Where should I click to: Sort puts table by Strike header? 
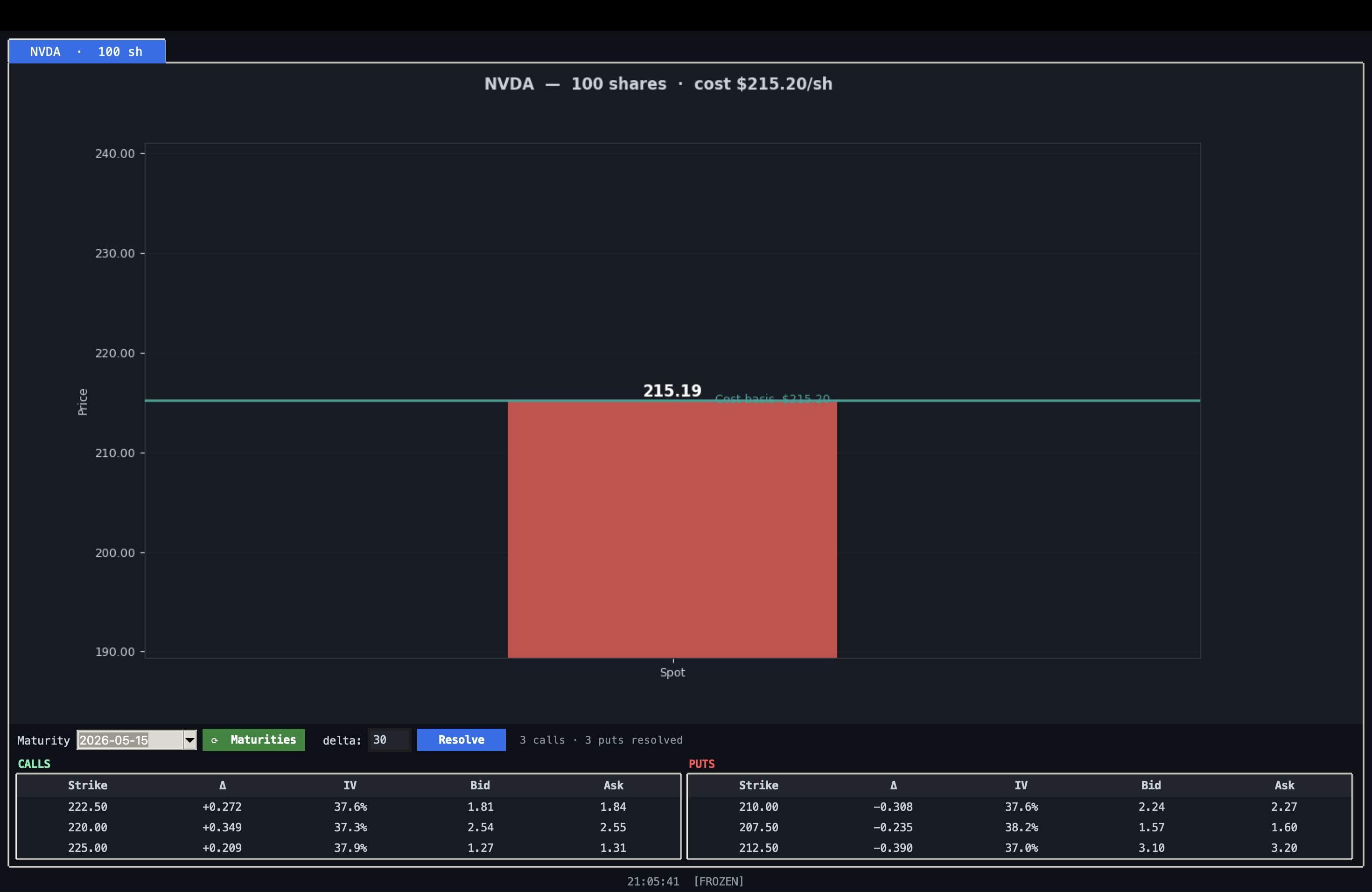759,785
